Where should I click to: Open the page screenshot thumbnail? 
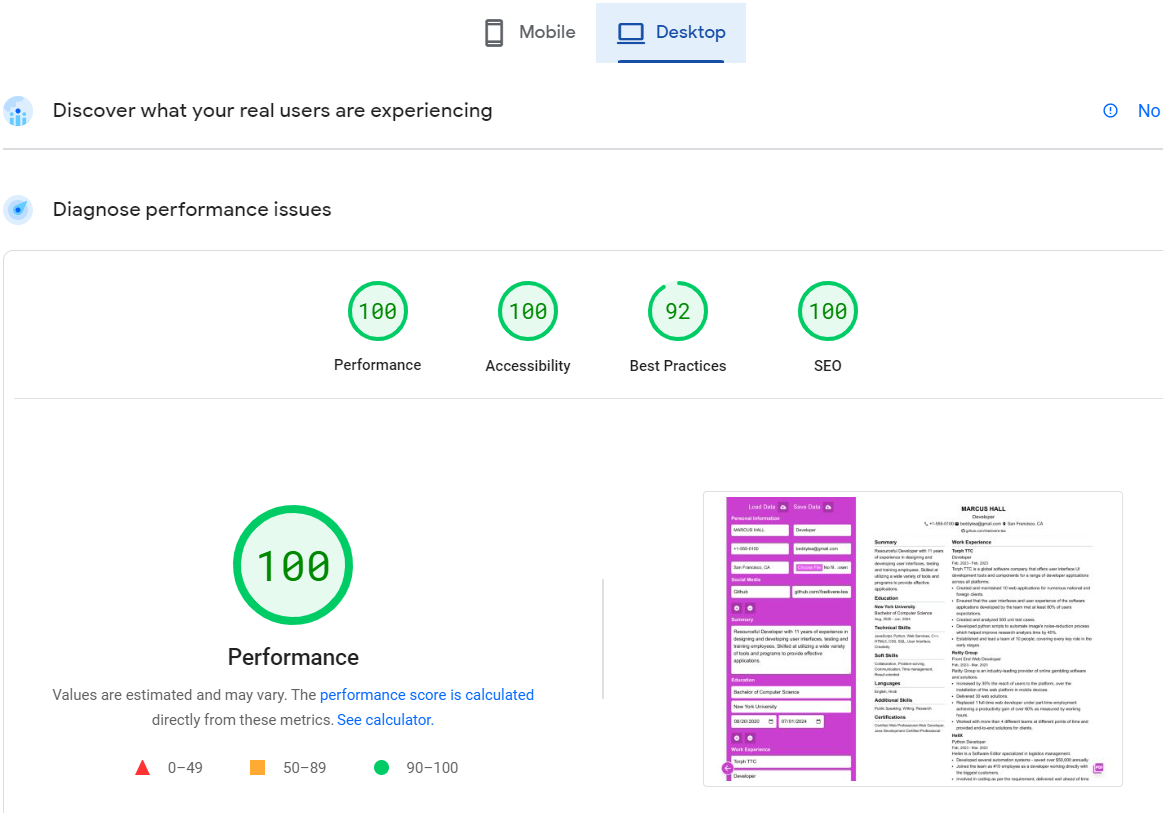(912, 639)
